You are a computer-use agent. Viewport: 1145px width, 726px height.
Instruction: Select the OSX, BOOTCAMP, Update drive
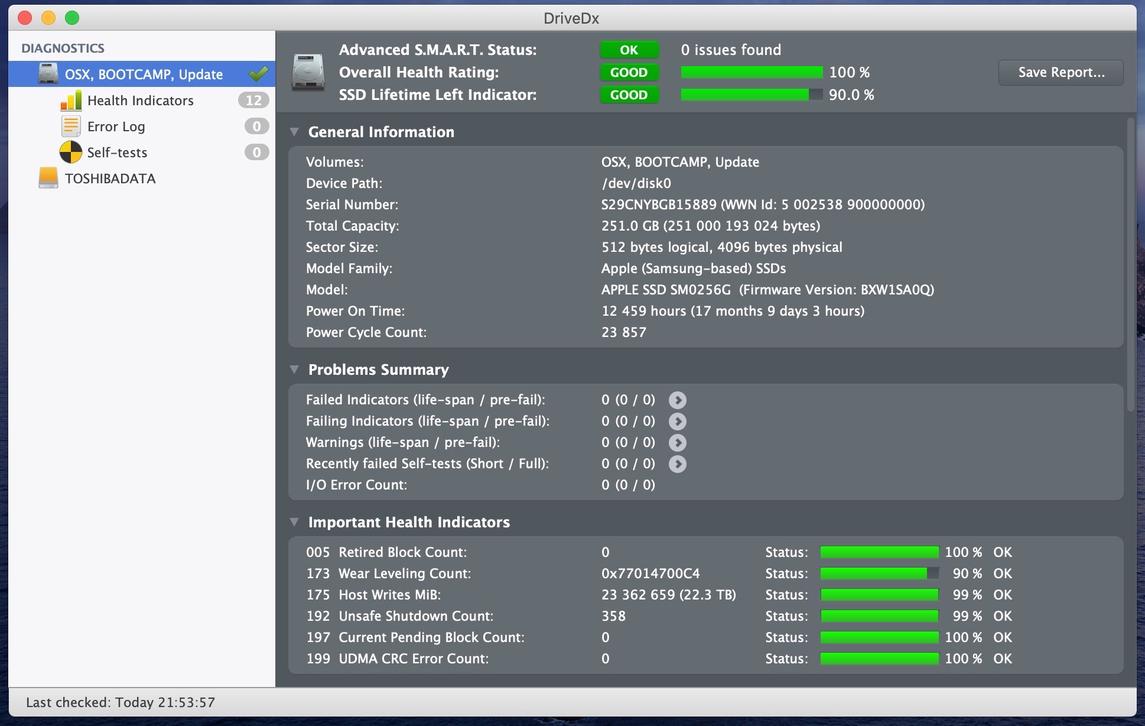(142, 74)
